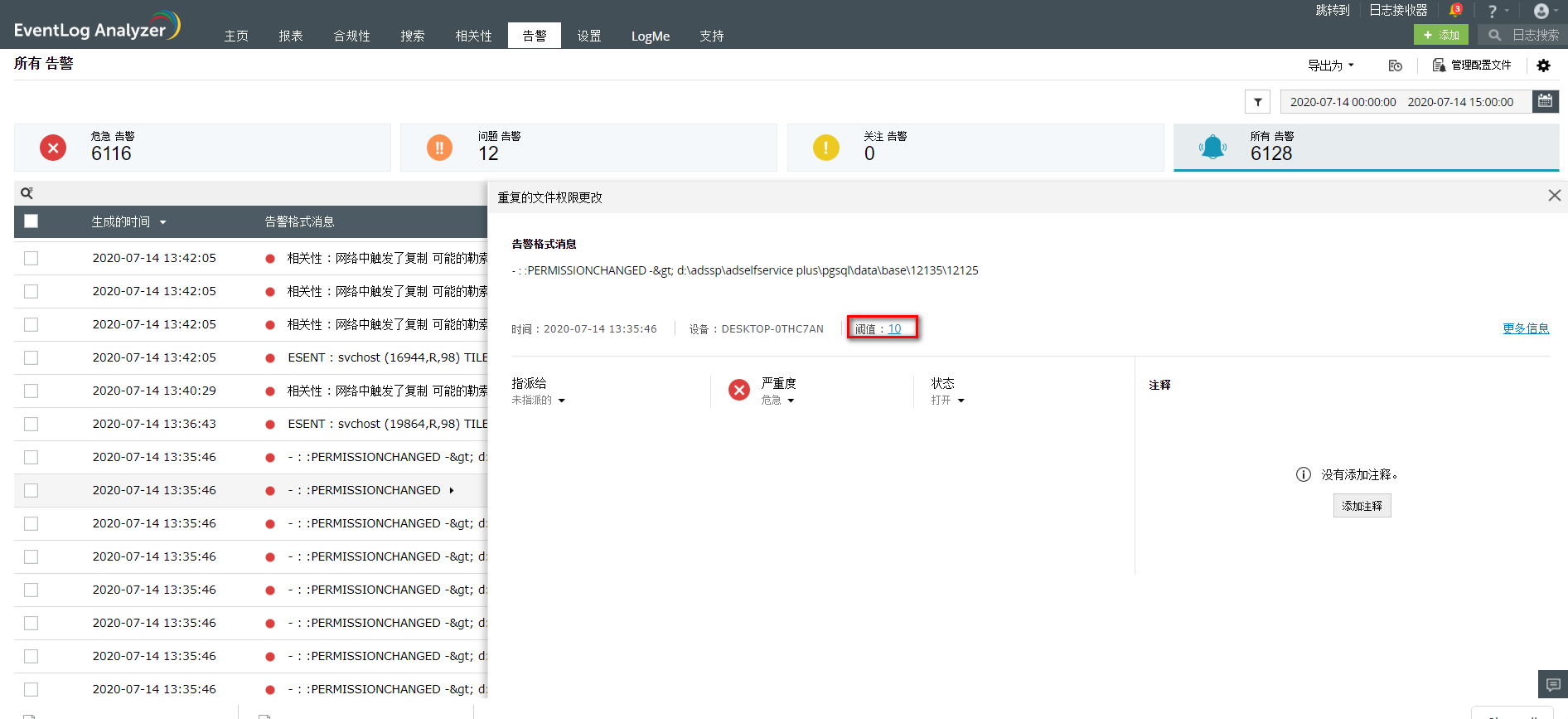Open the ESENT svchost (19864,R,98) row

pos(250,424)
